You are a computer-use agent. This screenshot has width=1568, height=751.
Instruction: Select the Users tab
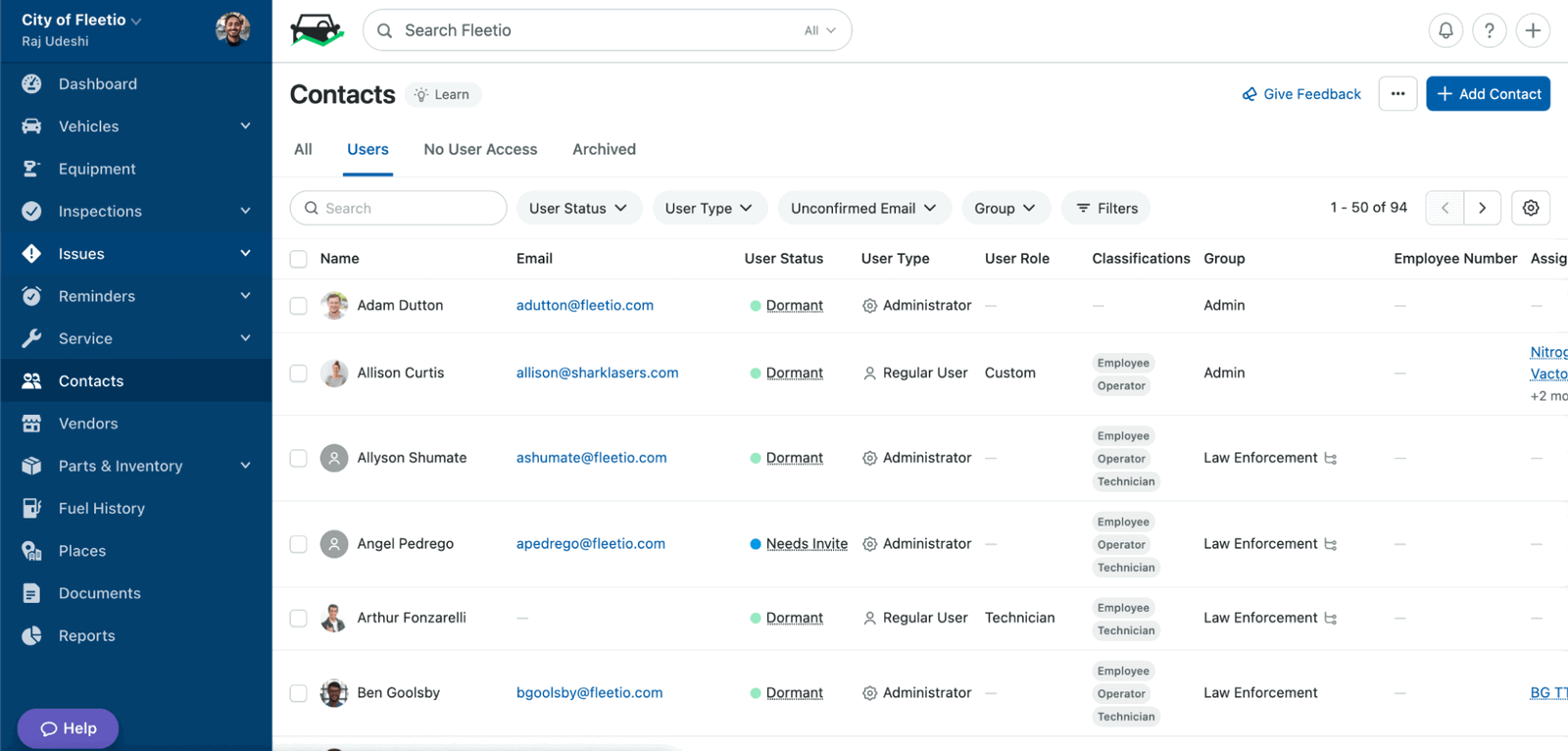pyautogui.click(x=367, y=149)
